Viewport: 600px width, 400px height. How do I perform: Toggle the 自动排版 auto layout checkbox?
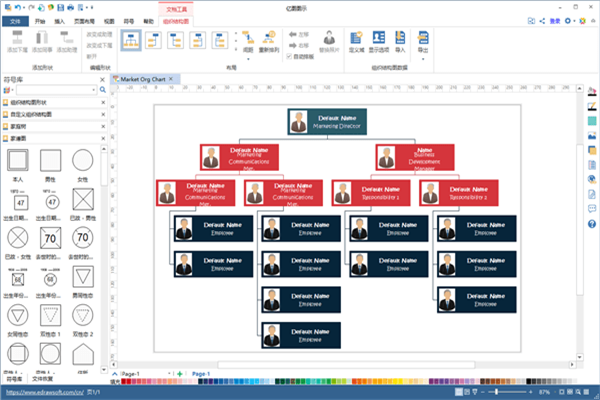289,57
